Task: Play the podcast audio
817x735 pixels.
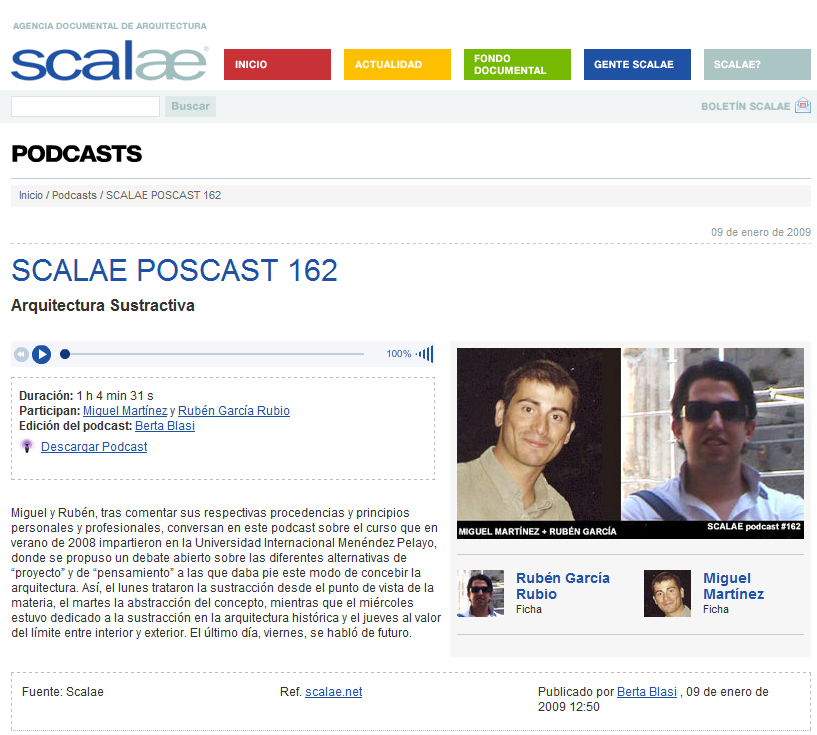Action: 41,354
